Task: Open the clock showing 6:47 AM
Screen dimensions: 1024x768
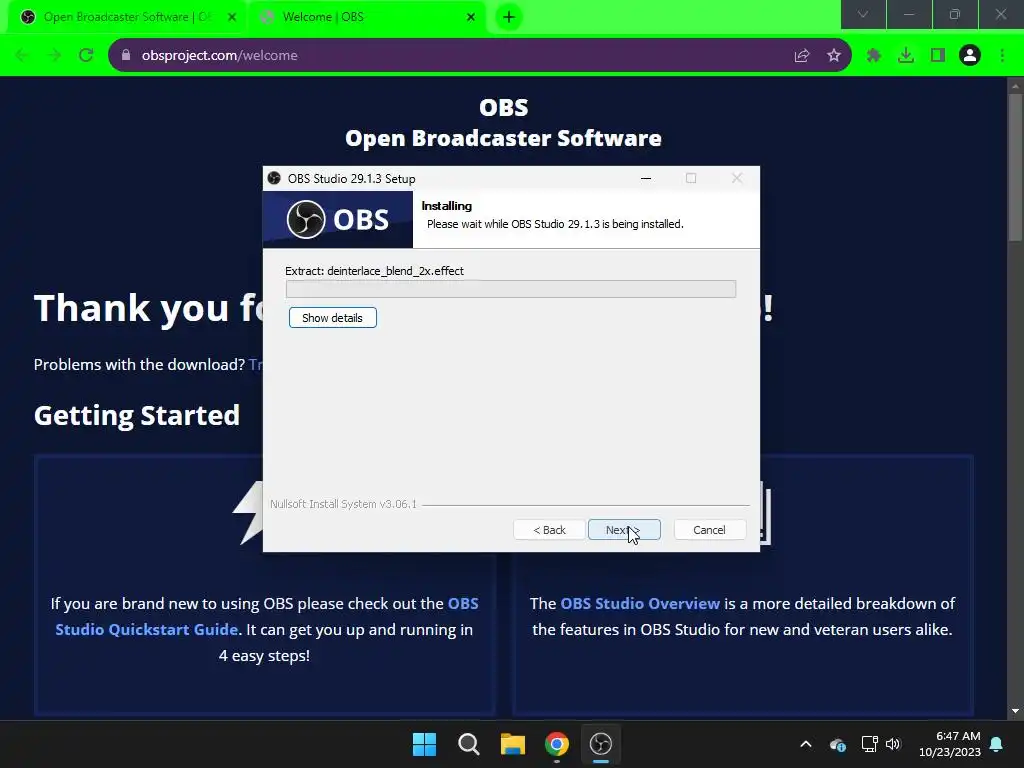Action: tap(950, 744)
